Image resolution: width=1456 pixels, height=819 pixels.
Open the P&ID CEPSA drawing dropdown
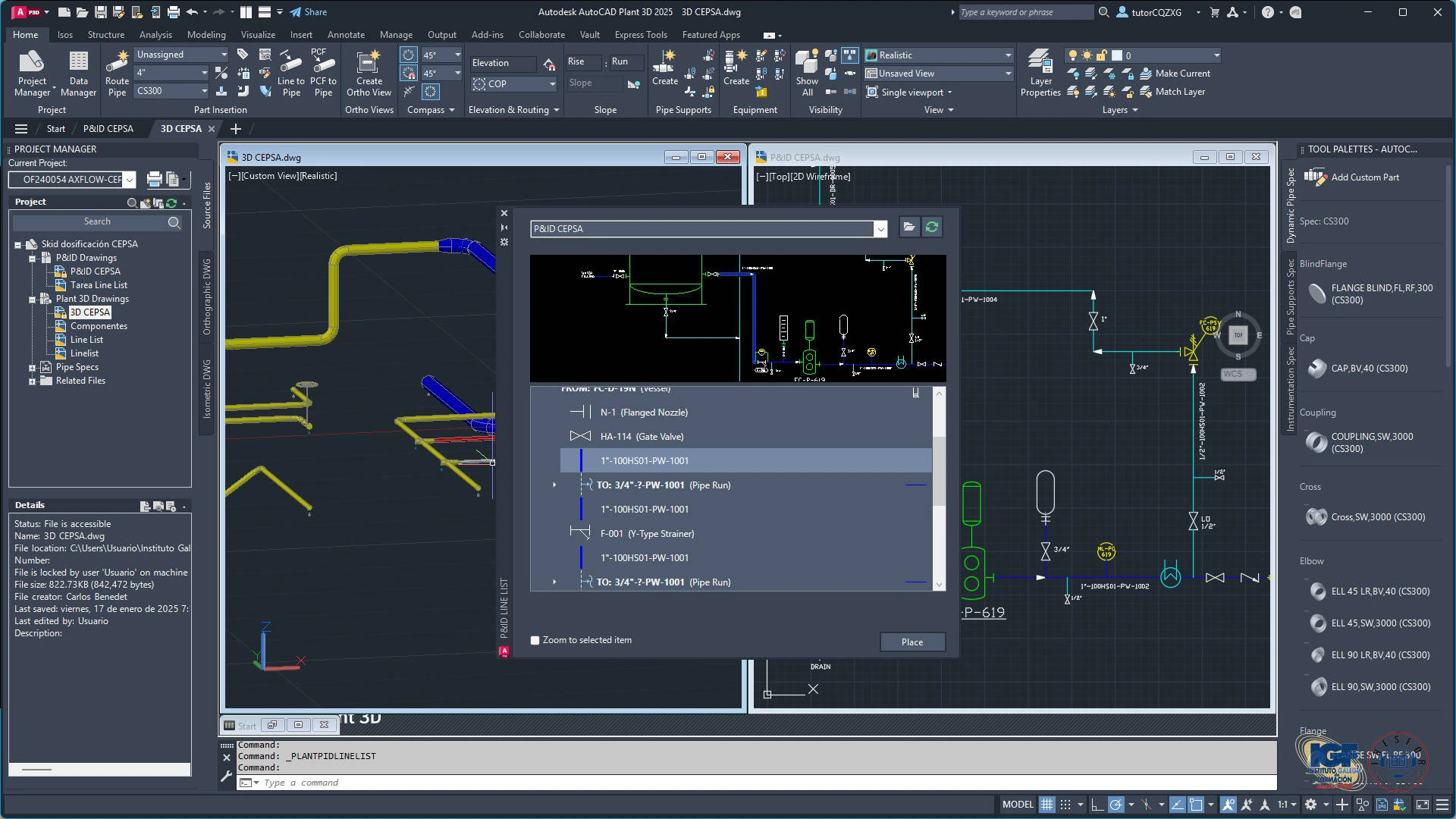pyautogui.click(x=880, y=229)
